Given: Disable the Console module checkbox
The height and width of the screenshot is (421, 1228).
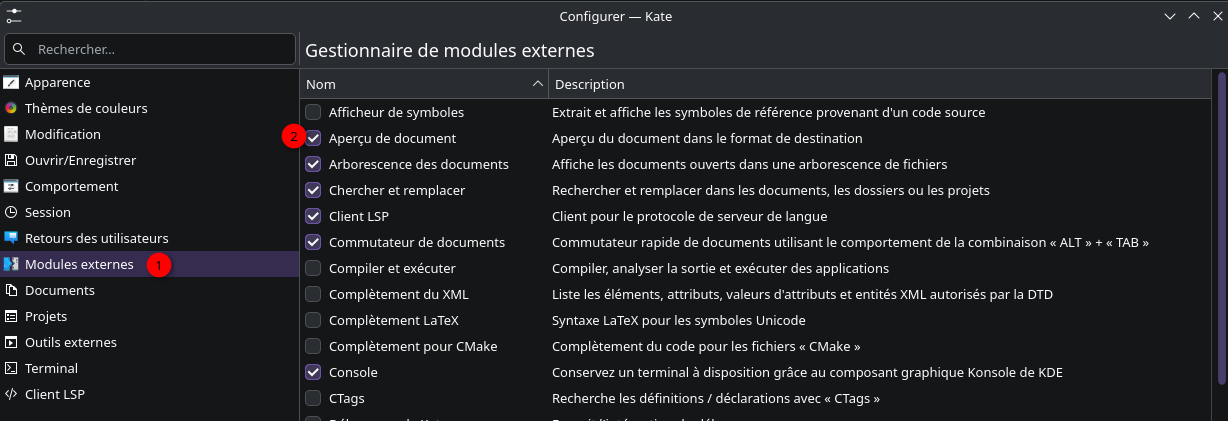Looking at the screenshot, I should coord(314,373).
